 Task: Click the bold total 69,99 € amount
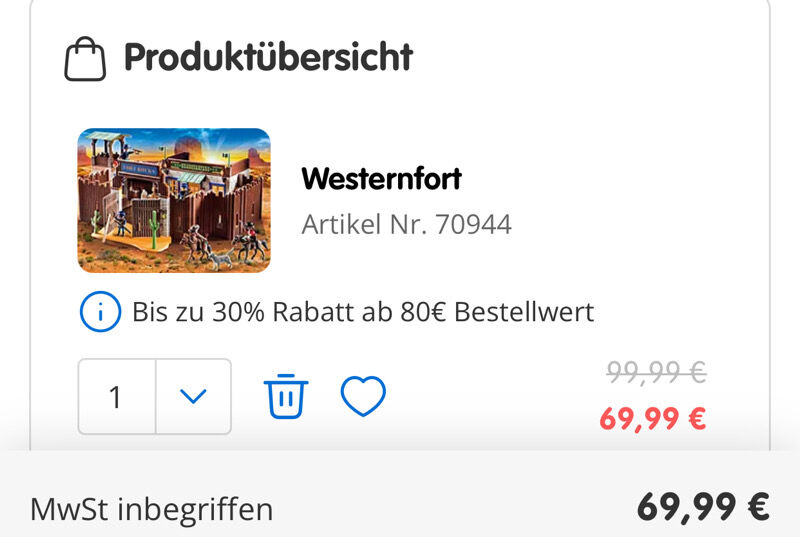(703, 507)
